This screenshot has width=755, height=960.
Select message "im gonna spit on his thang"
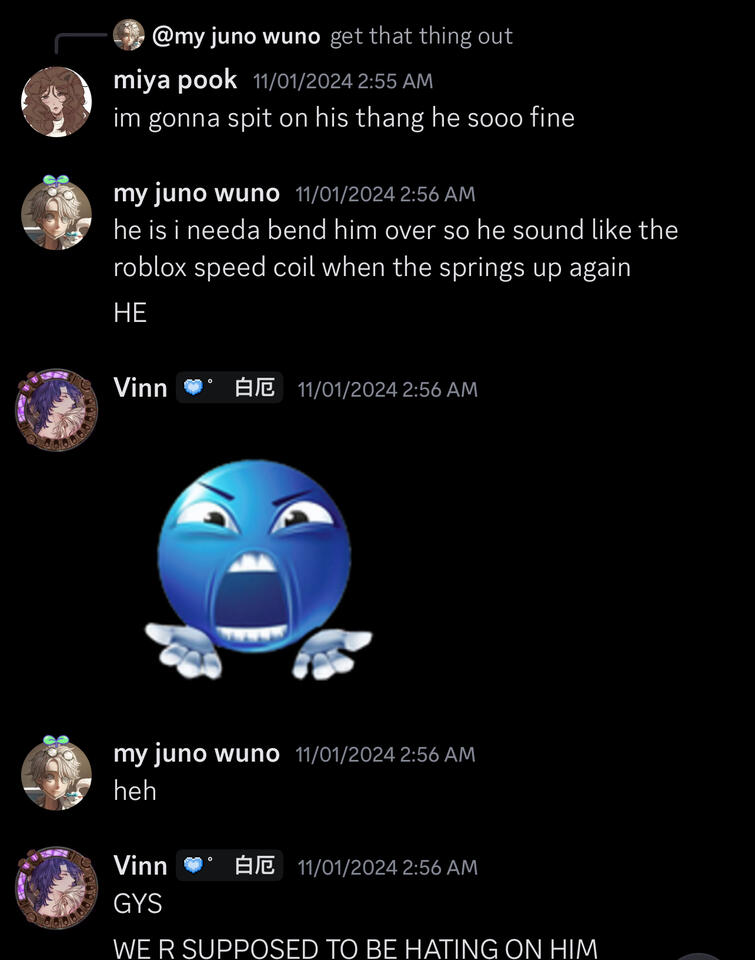pyautogui.click(x=343, y=118)
